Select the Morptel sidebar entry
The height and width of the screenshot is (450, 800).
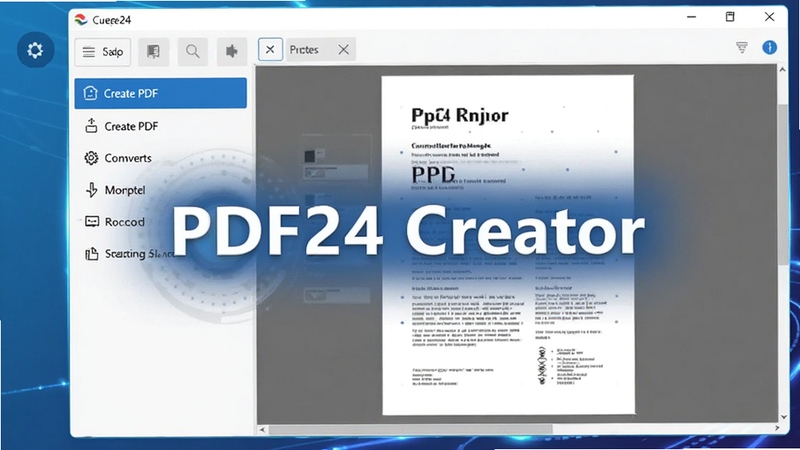(x=161, y=190)
